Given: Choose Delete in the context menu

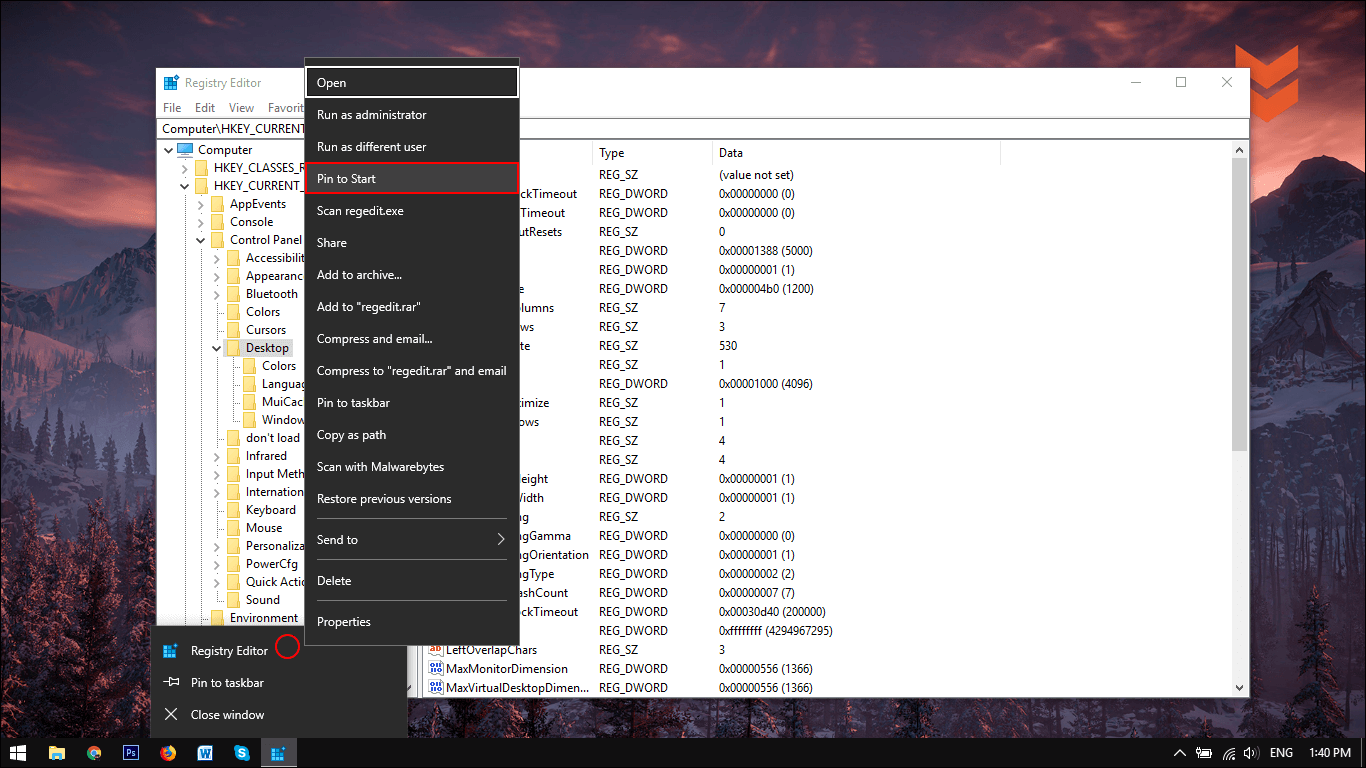Looking at the screenshot, I should (412, 581).
